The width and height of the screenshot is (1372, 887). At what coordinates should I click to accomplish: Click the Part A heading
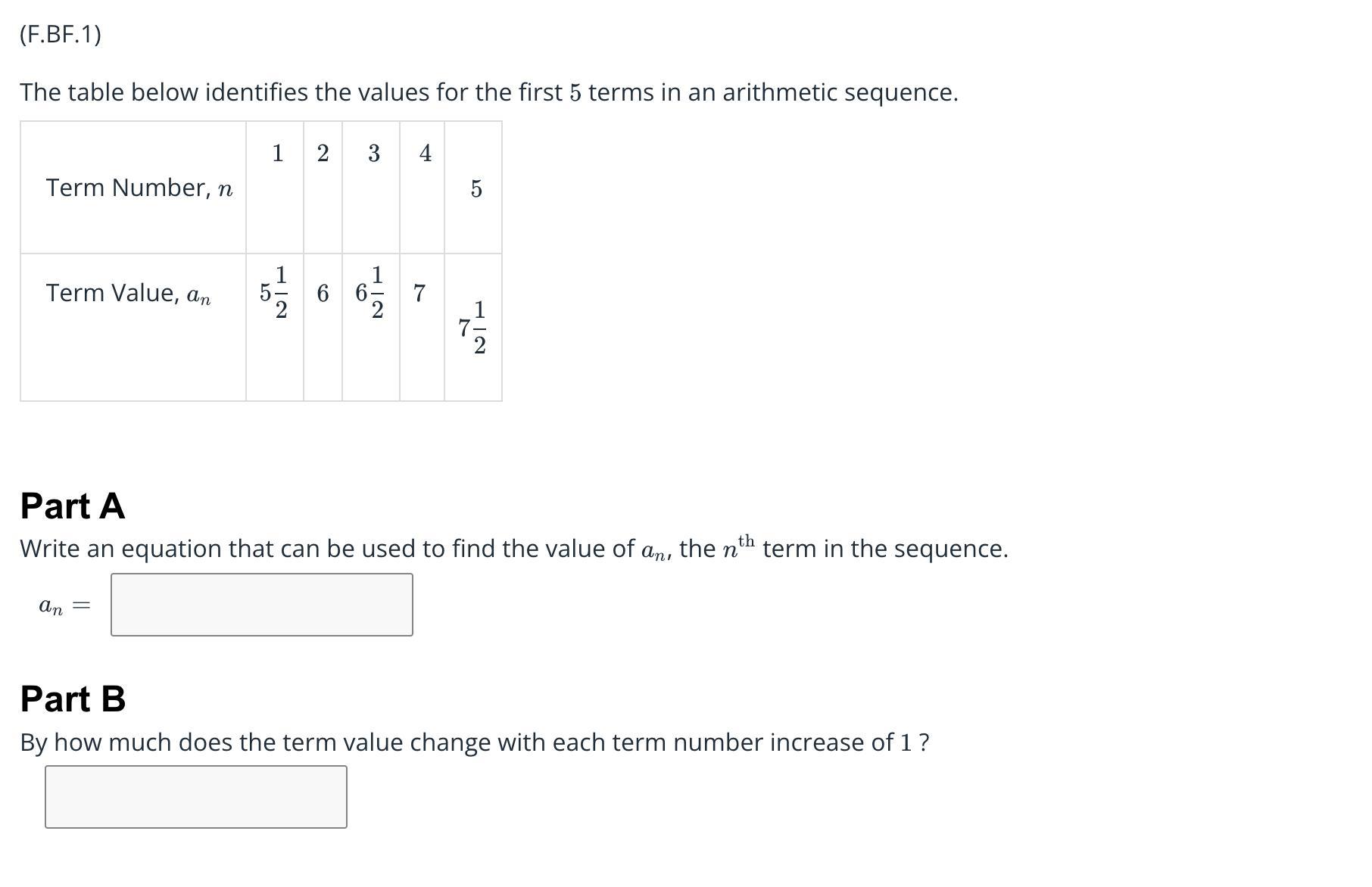[x=73, y=506]
